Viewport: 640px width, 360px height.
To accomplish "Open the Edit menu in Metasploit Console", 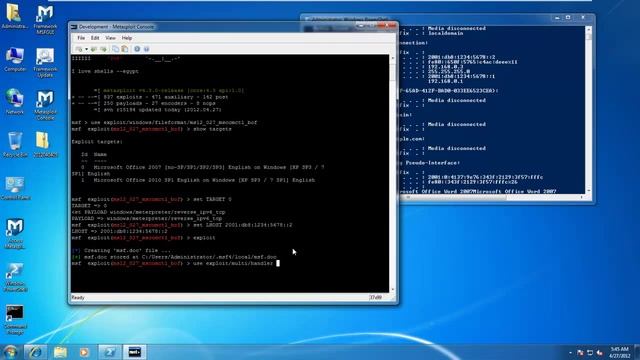I will 95,38.
